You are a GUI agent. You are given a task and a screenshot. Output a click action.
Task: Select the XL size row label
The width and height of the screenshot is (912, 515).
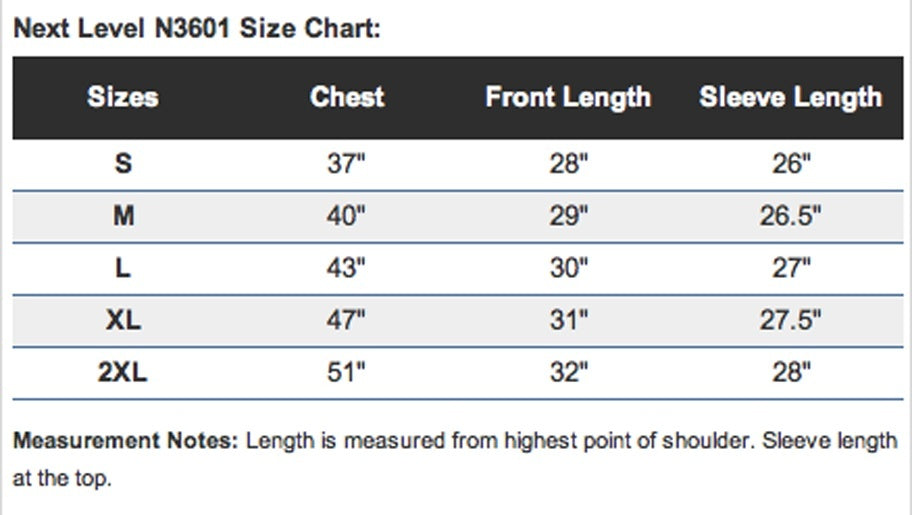[123, 320]
